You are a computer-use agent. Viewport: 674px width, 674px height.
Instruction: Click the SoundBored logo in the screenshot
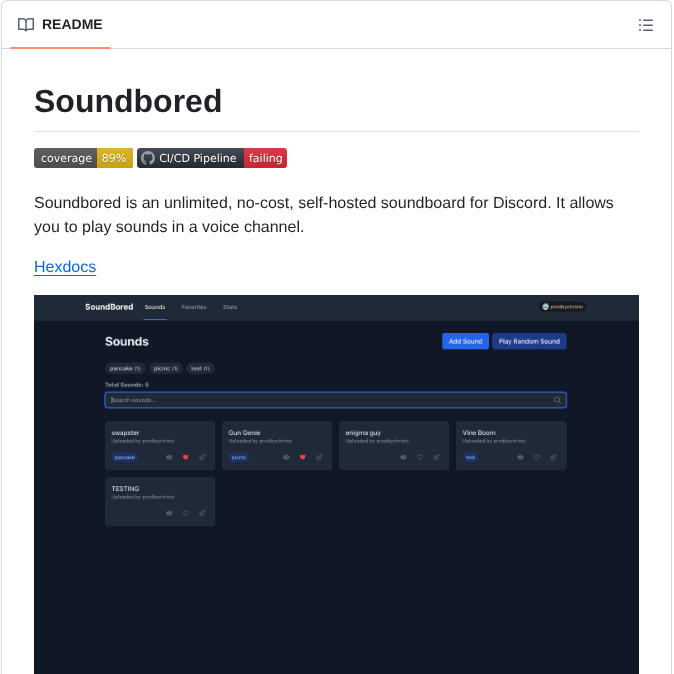point(109,307)
